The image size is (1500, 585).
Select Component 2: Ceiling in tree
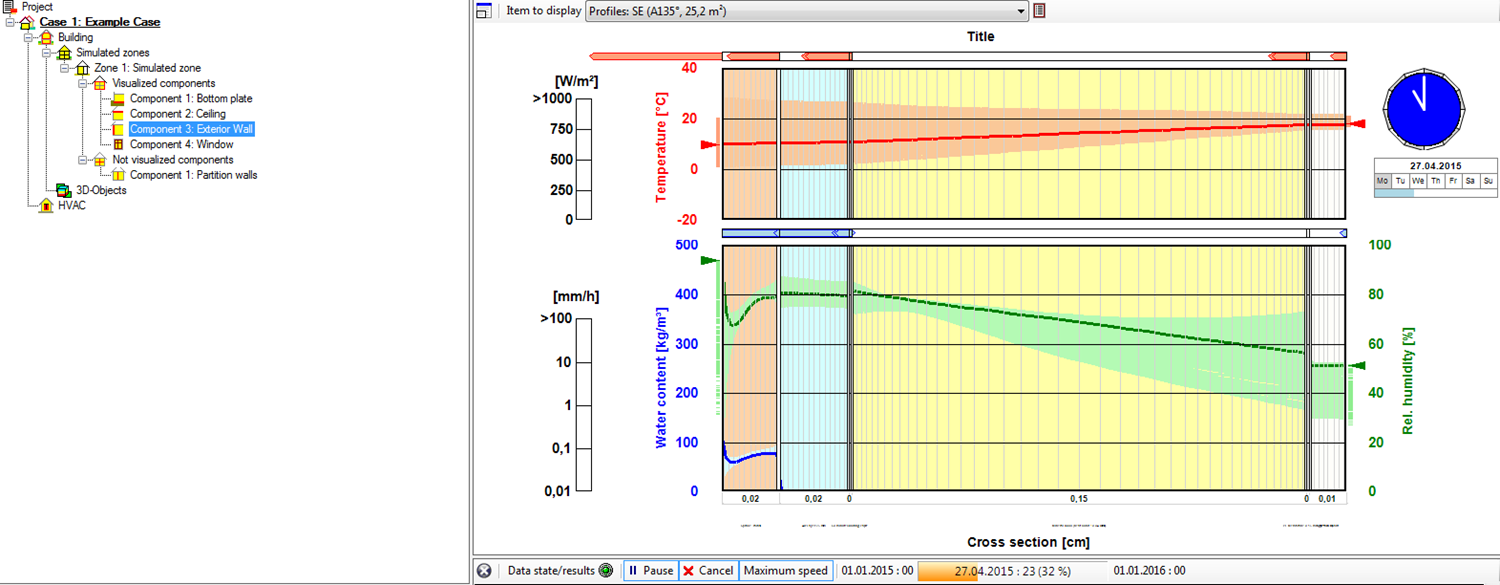(x=177, y=114)
